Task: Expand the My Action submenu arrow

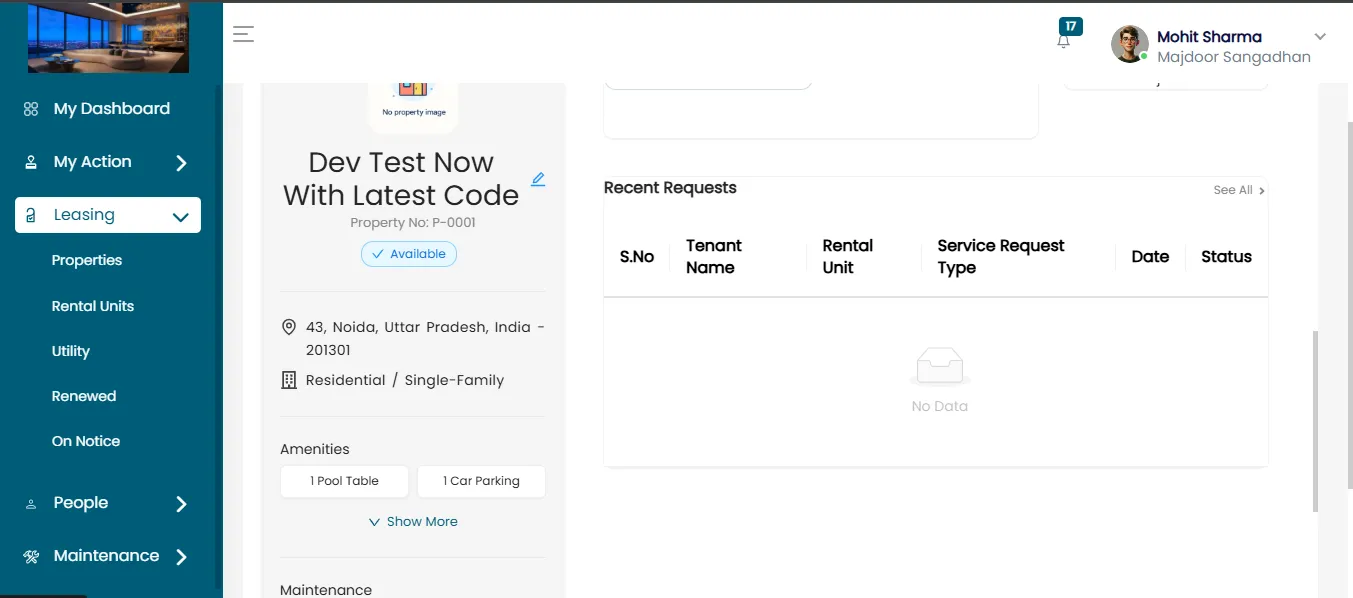Action: (181, 163)
